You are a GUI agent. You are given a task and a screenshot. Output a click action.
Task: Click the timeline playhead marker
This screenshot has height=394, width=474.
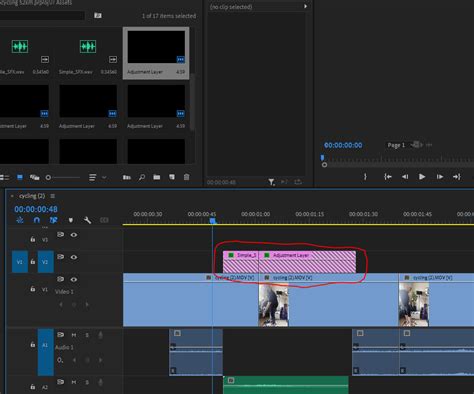coord(213,220)
